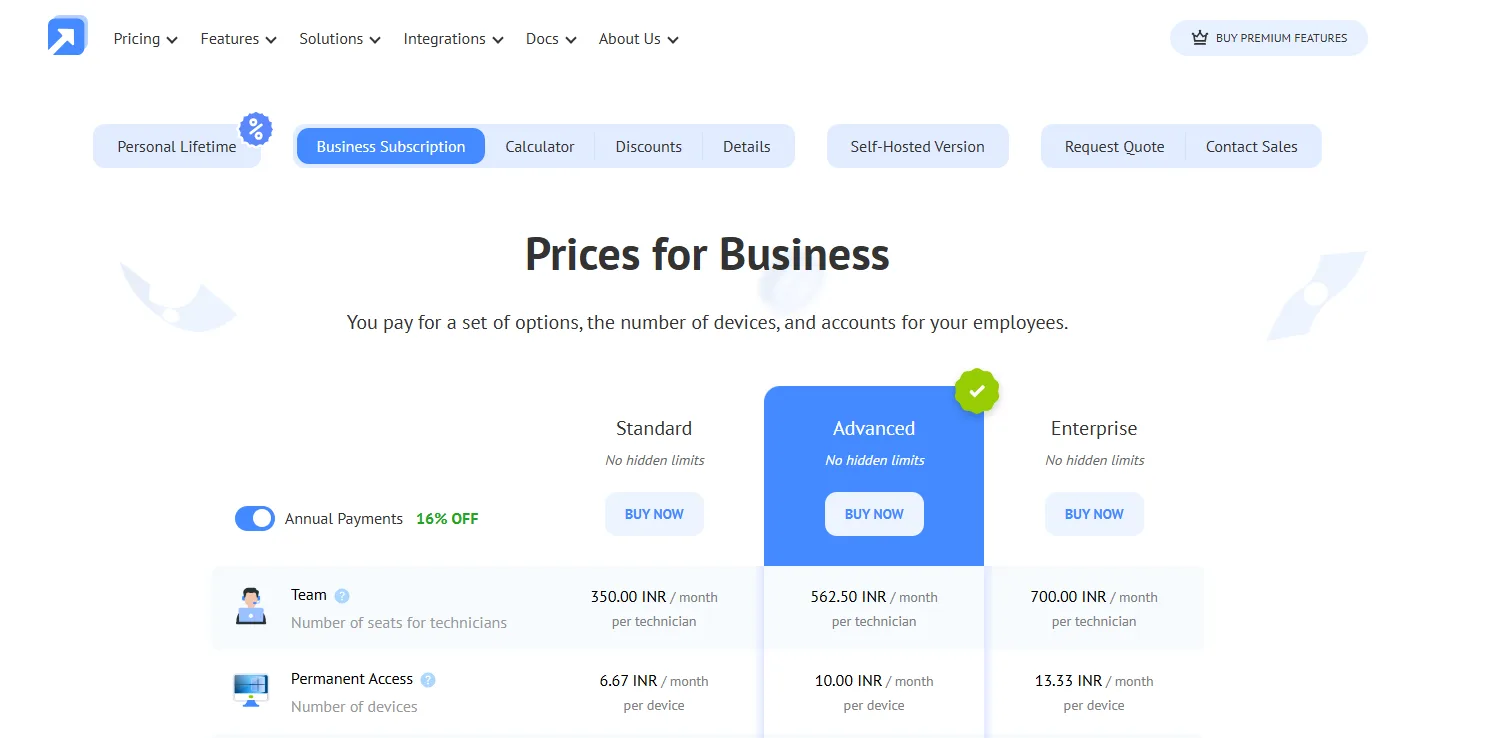Screen dimensions: 1490x738
Task: Click the help icon next to Permanent Access
Action: click(x=428, y=680)
